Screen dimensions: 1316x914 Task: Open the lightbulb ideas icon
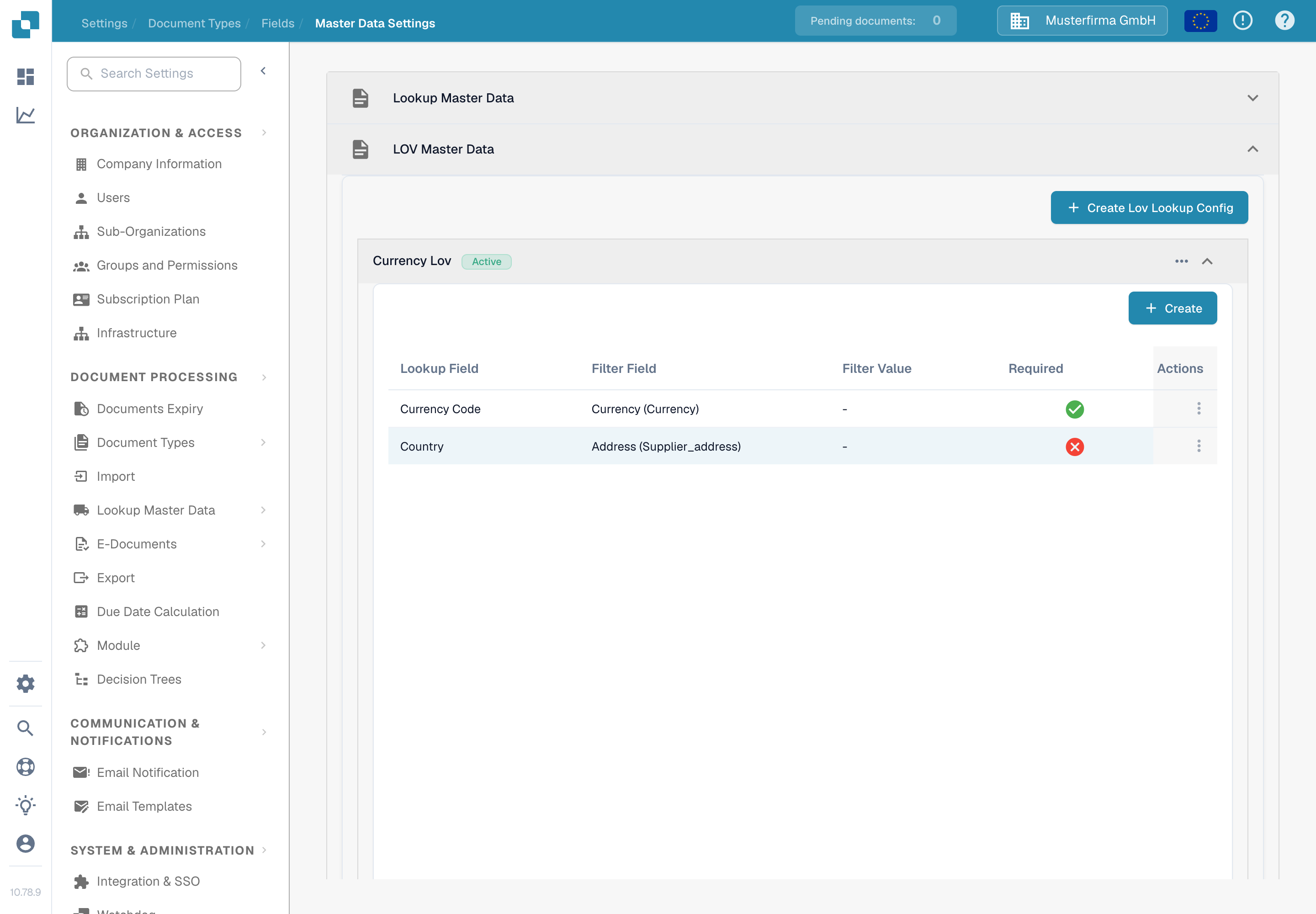tap(25, 805)
